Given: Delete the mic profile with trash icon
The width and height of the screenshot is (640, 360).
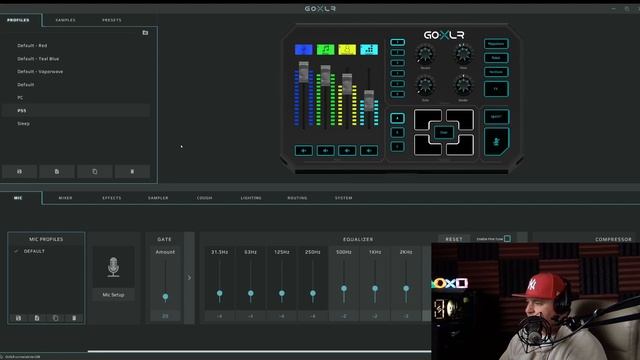Looking at the screenshot, I should pyautogui.click(x=74, y=318).
